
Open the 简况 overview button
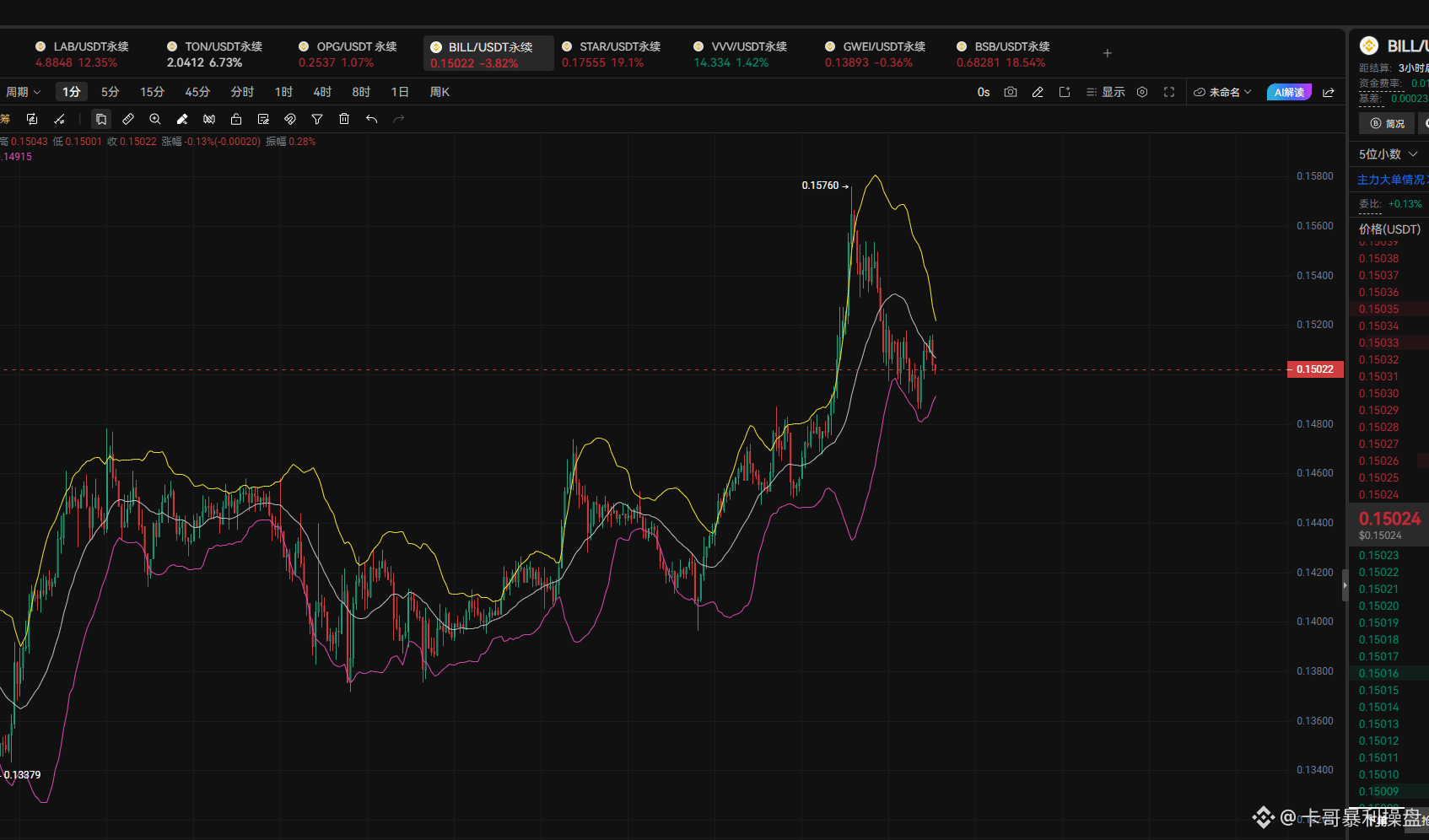(x=1387, y=123)
